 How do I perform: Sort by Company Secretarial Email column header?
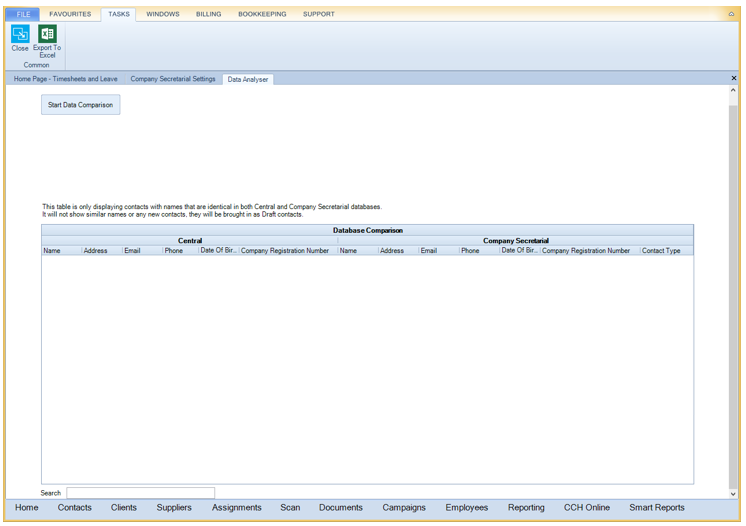(x=439, y=251)
